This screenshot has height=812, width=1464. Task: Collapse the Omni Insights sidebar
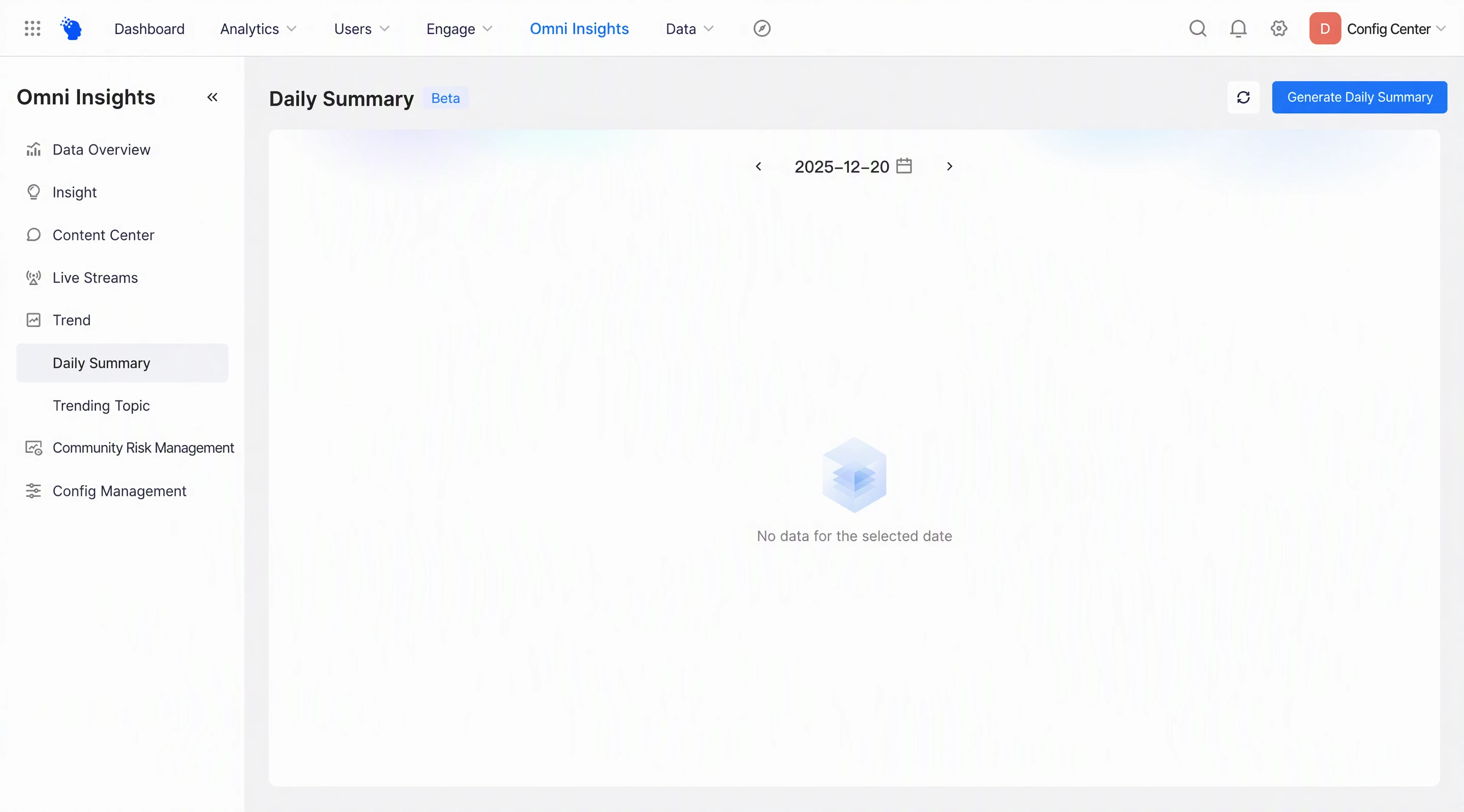point(212,97)
